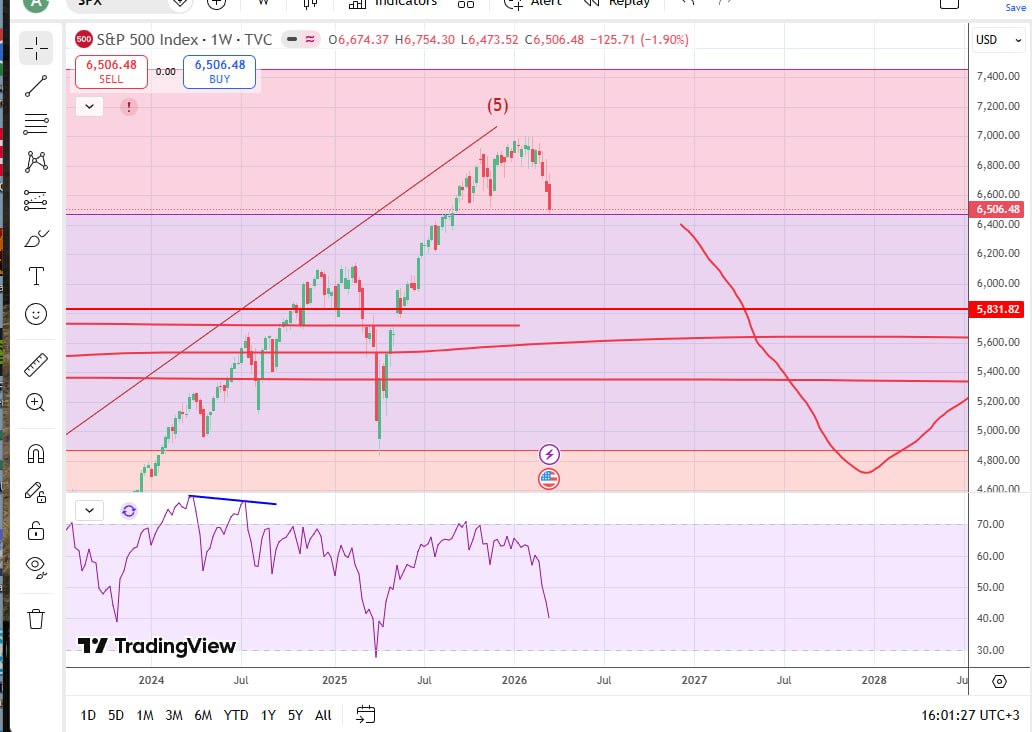Select the ruler measure tool
This screenshot has height=732, width=1032.
36,364
